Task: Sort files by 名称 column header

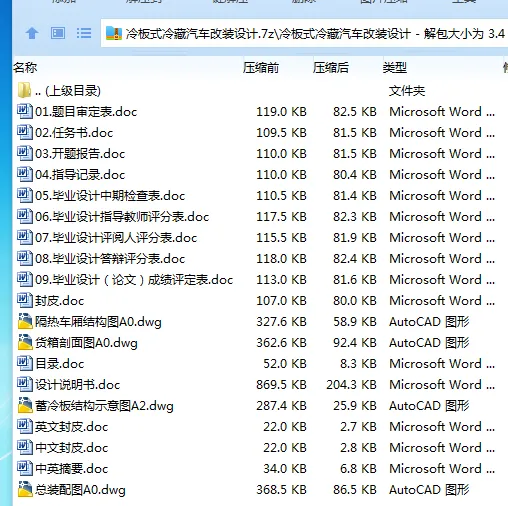Action: 25,68
